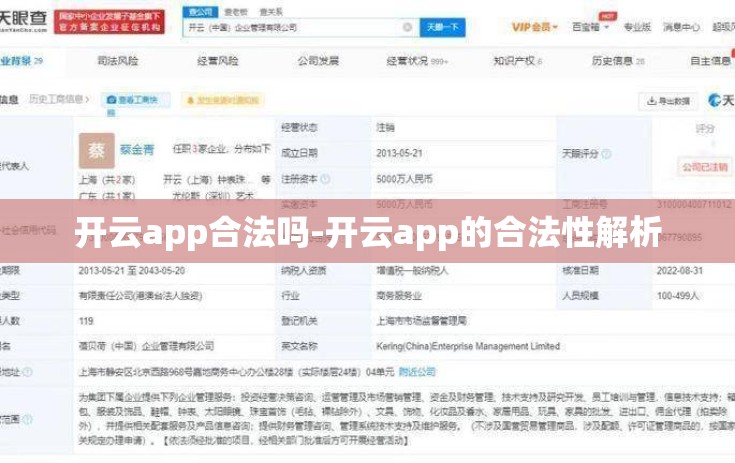The width and height of the screenshot is (735, 463).
Task: Expand the 百宝箱 dropdown menu
Action: click(x=591, y=27)
